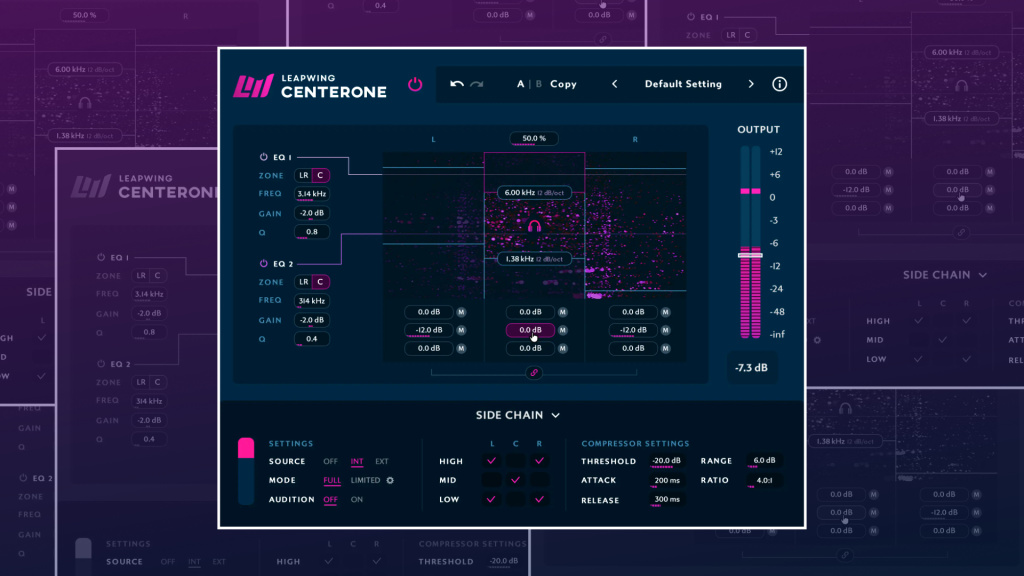The width and height of the screenshot is (1024, 576).
Task: Click the -7.3 dB output value
Action: 751,368
